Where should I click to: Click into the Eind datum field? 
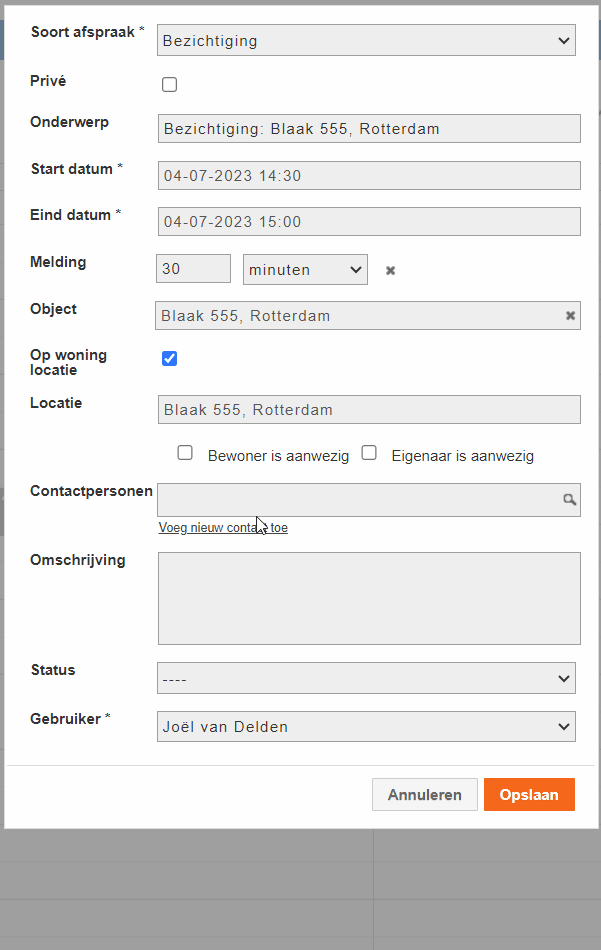(x=369, y=222)
